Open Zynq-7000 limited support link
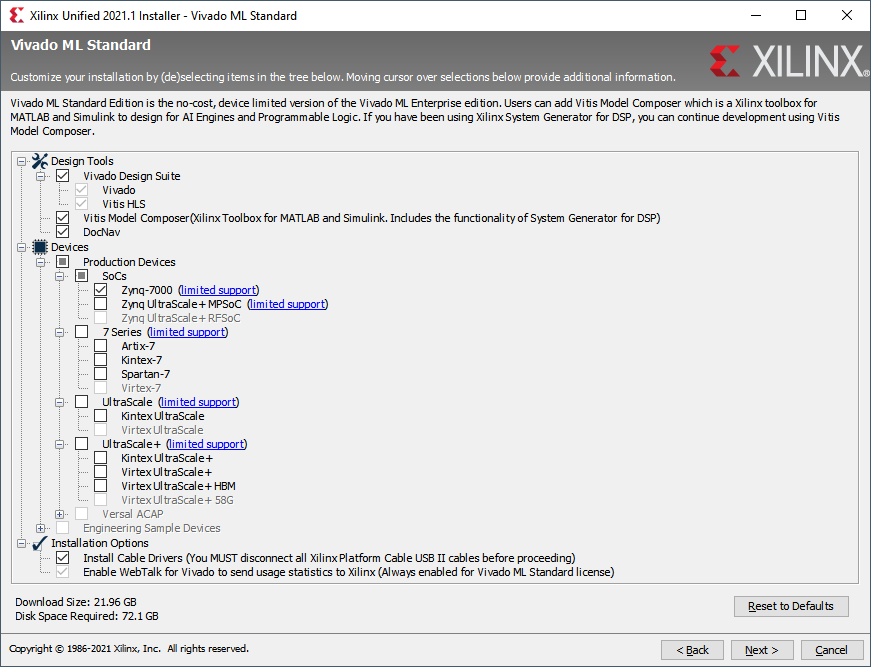 click(x=219, y=290)
